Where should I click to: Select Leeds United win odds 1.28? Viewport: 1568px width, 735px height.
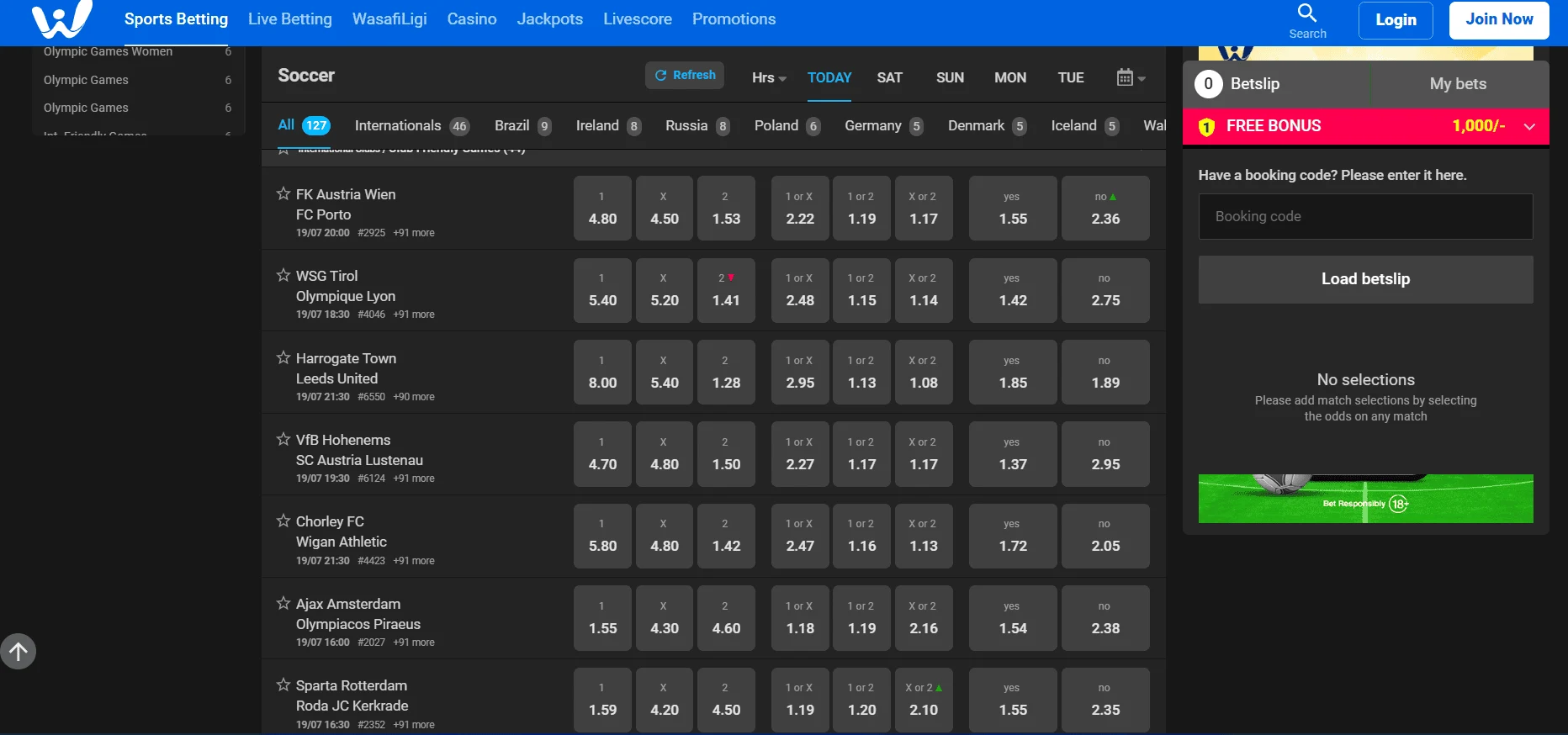point(726,372)
